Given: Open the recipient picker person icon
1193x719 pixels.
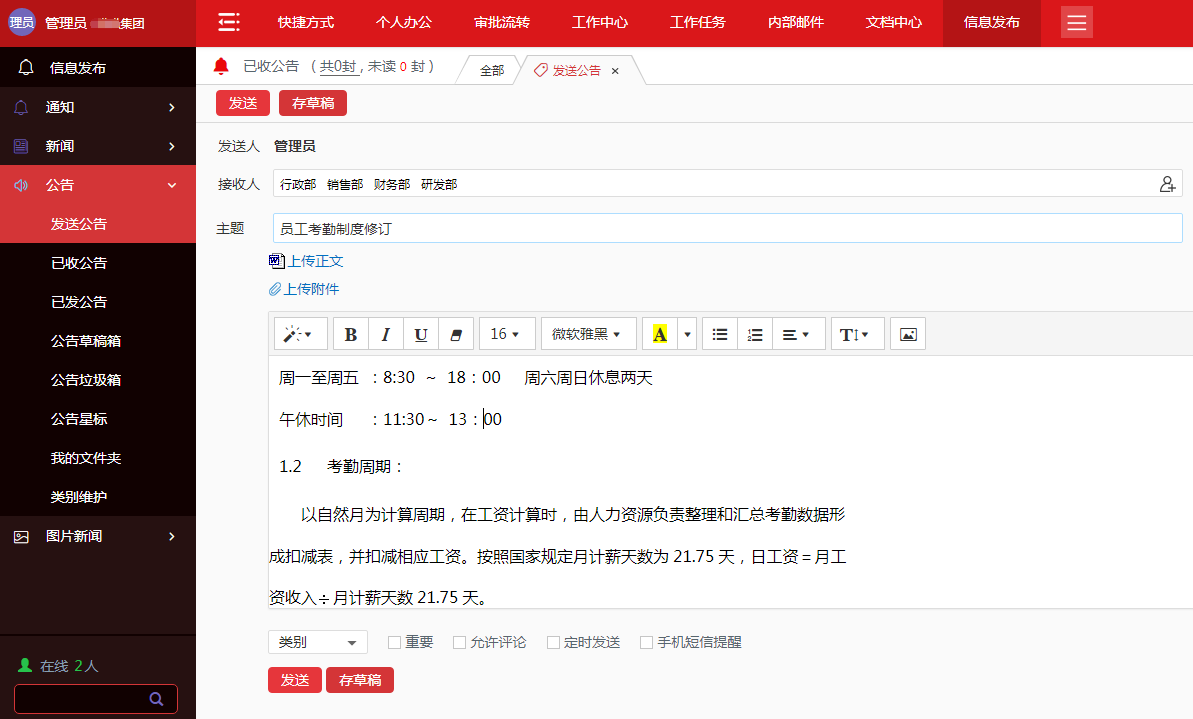Looking at the screenshot, I should [1166, 183].
